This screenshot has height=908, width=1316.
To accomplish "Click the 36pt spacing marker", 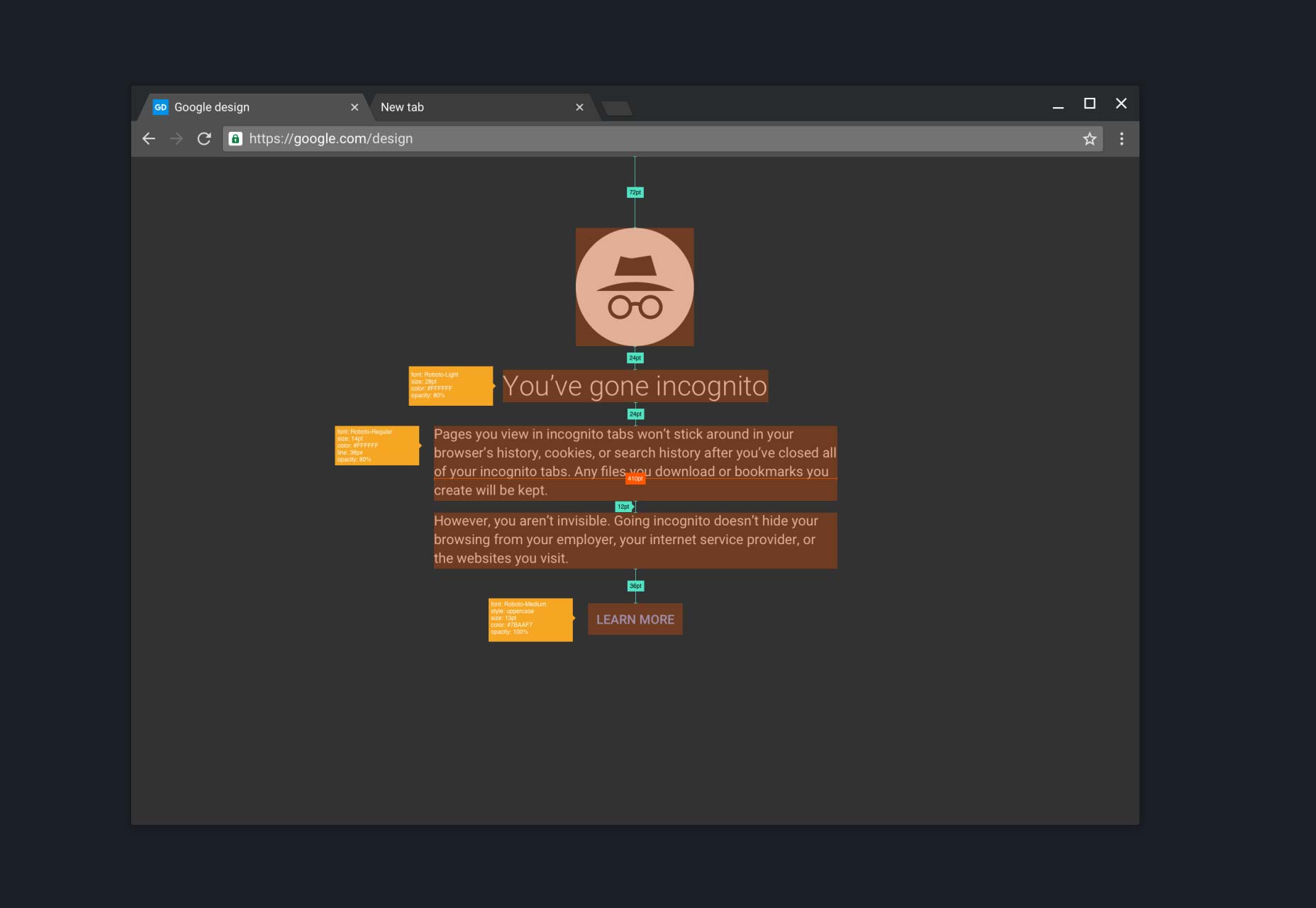I will tap(636, 586).
